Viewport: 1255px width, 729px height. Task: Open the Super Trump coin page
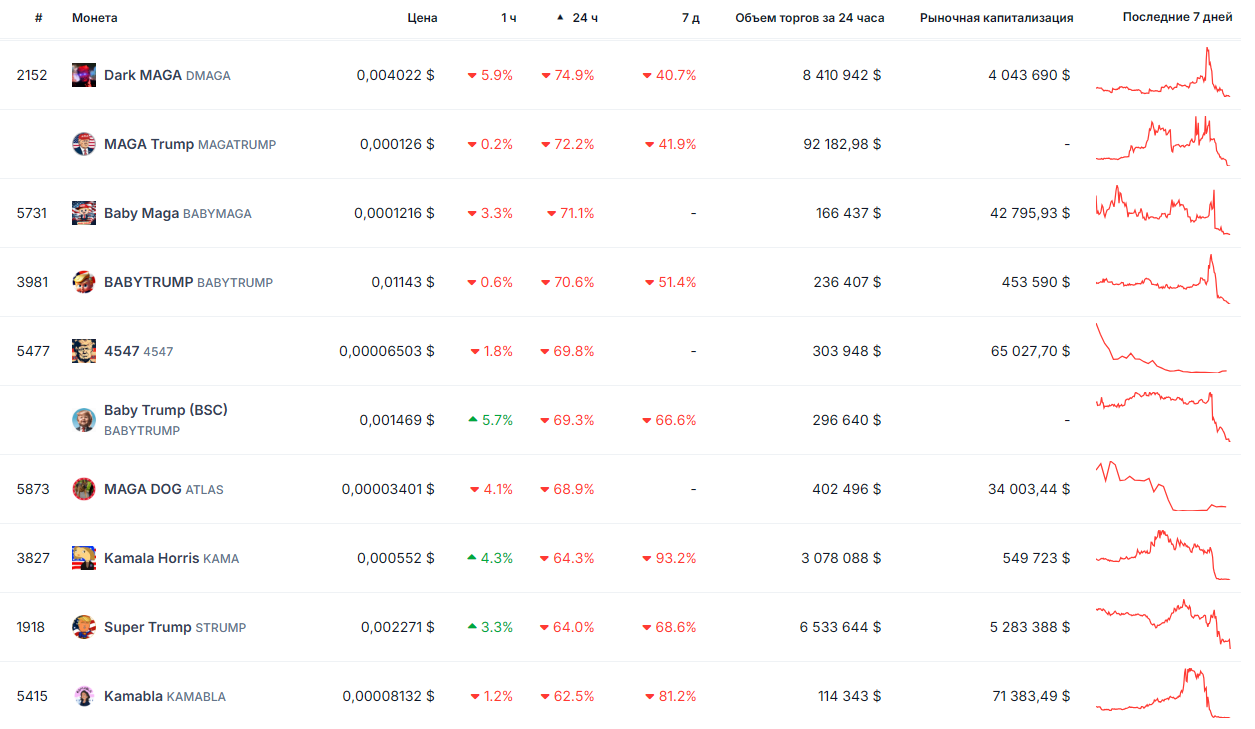click(x=148, y=627)
